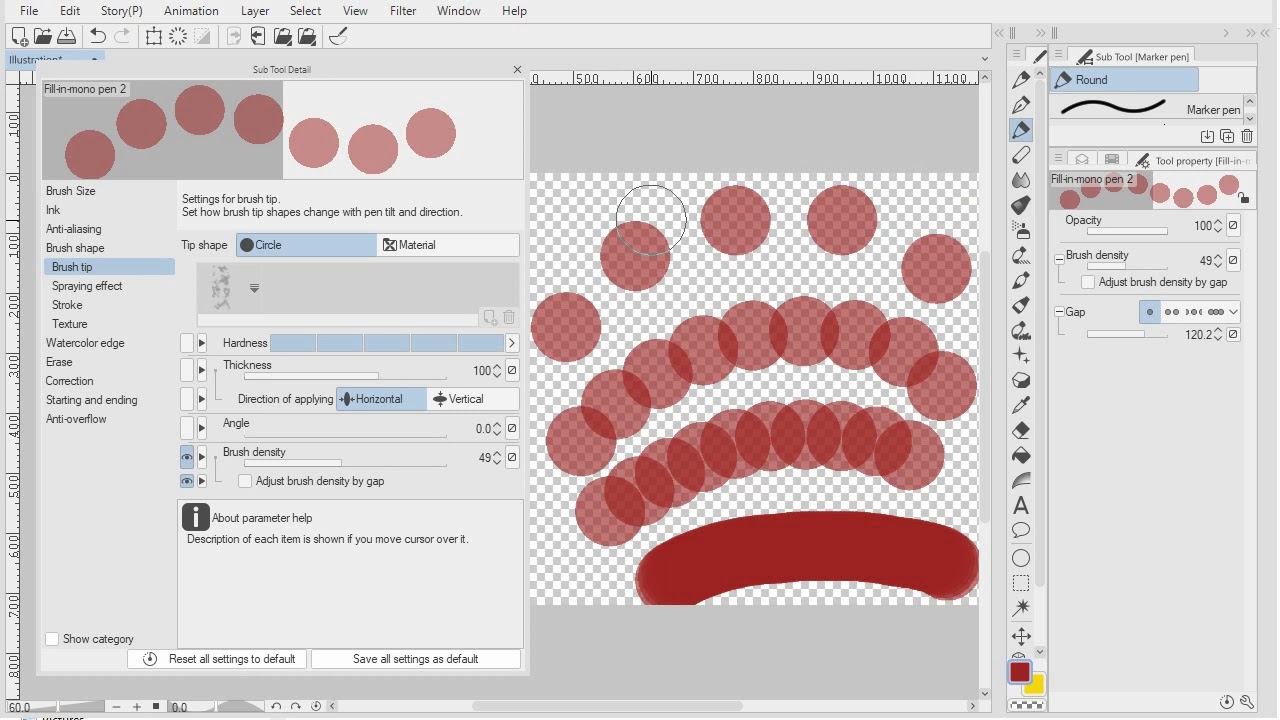Open the Window menu
Image resolution: width=1280 pixels, height=720 pixels.
point(459,11)
